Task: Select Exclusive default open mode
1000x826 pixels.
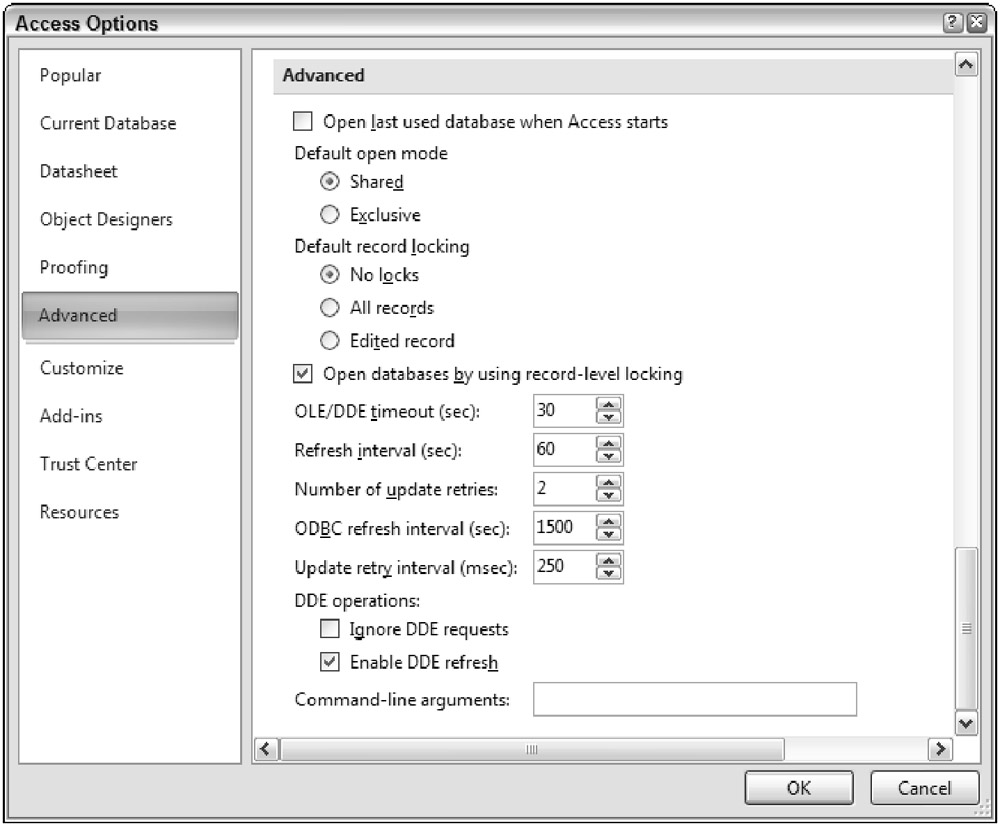Action: point(330,214)
